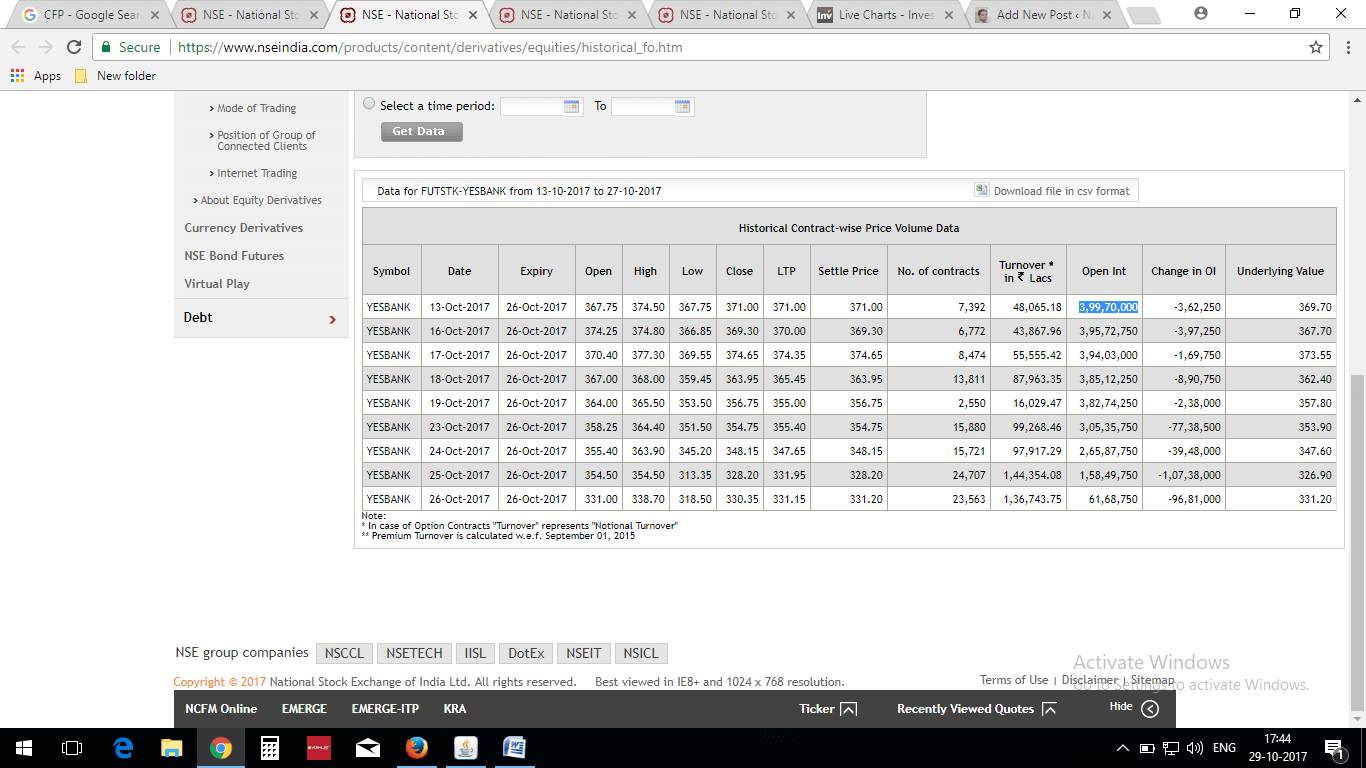The width and height of the screenshot is (1366, 768).
Task: Open Position of Group of Connected Clients
Action: click(x=266, y=141)
